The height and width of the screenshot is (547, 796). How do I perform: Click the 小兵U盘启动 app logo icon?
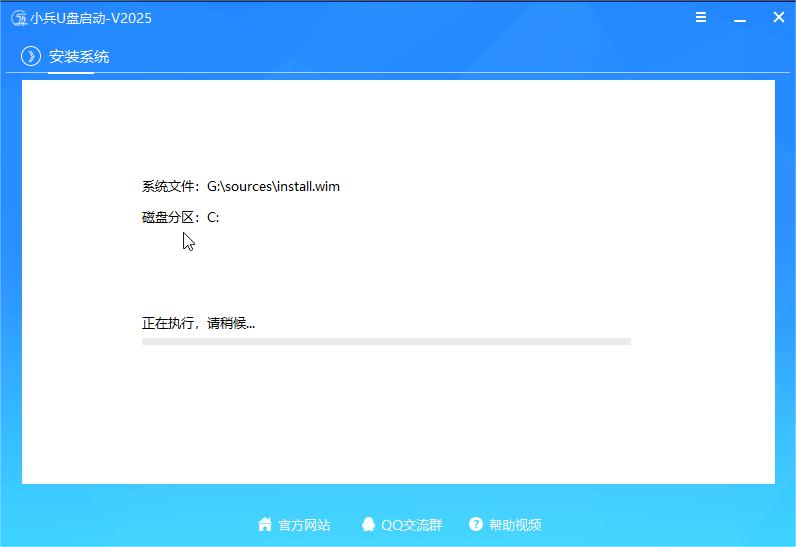tap(19, 18)
